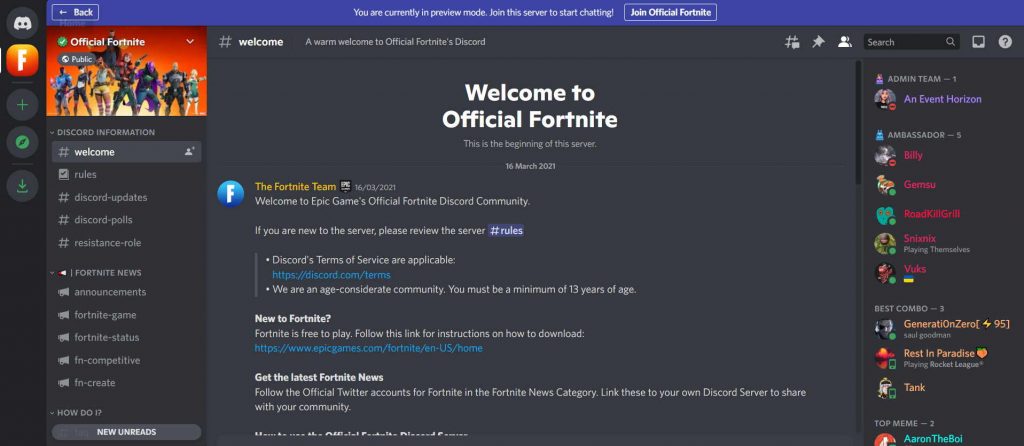Viewport: 1024px width, 446px height.
Task: Open the fortnite-game channel
Action: pos(127,315)
